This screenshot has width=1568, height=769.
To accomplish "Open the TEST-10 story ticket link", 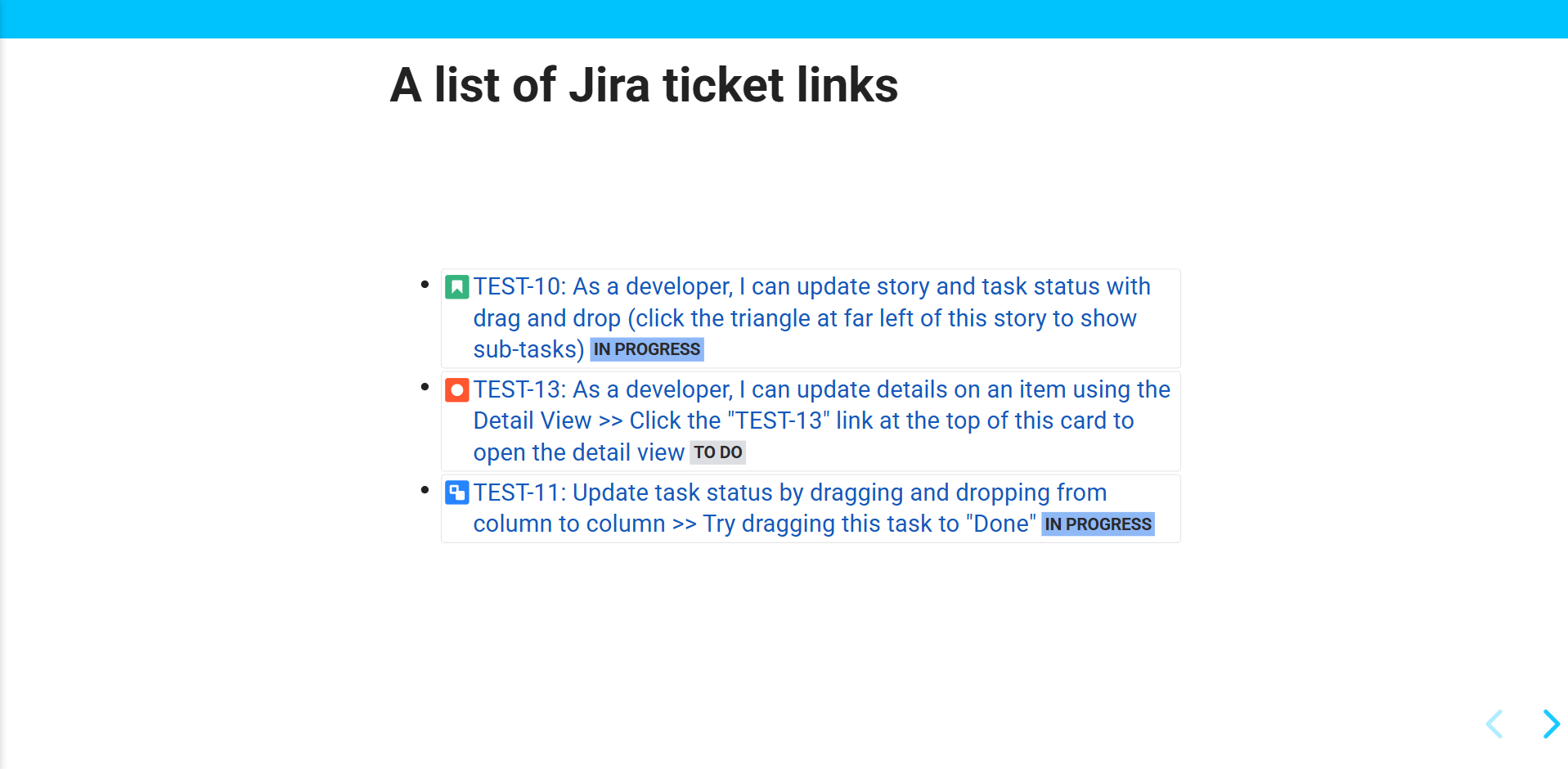I will [x=811, y=287].
